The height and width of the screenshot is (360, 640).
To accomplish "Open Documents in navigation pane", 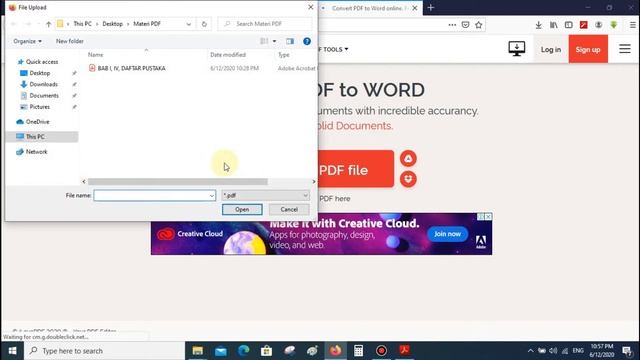I will pos(44,96).
